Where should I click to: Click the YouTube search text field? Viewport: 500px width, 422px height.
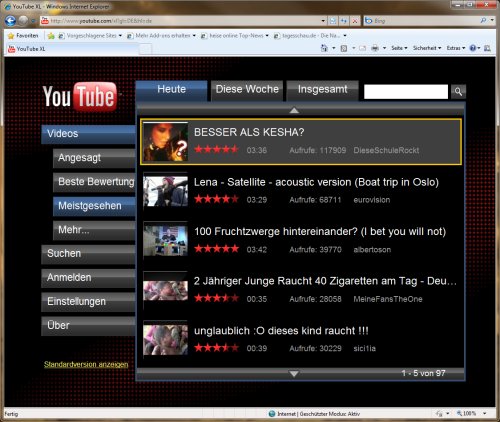coord(406,92)
